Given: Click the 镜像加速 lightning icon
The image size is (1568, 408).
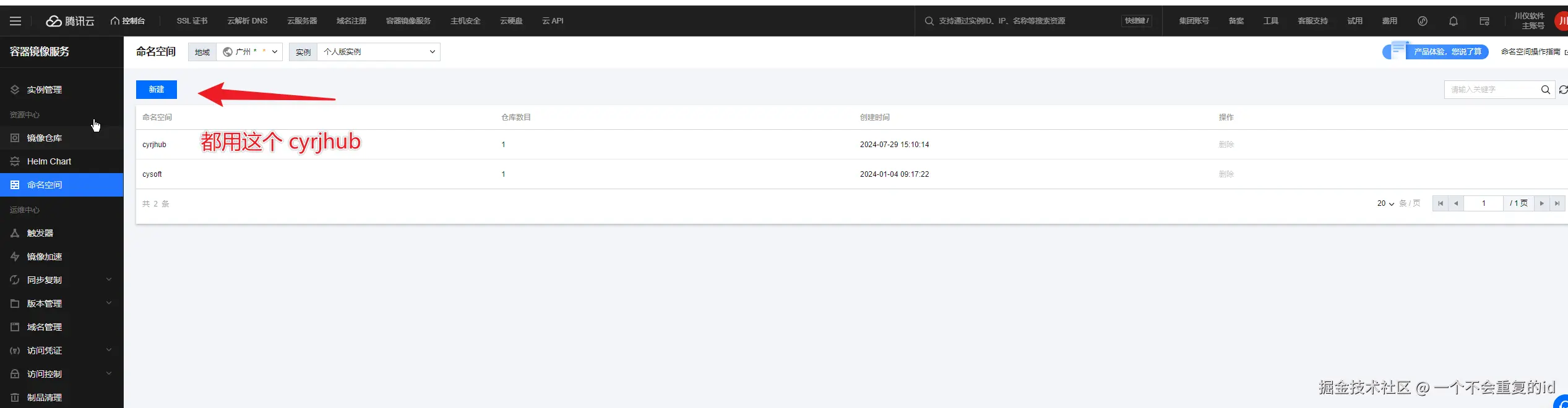Looking at the screenshot, I should click(15, 257).
